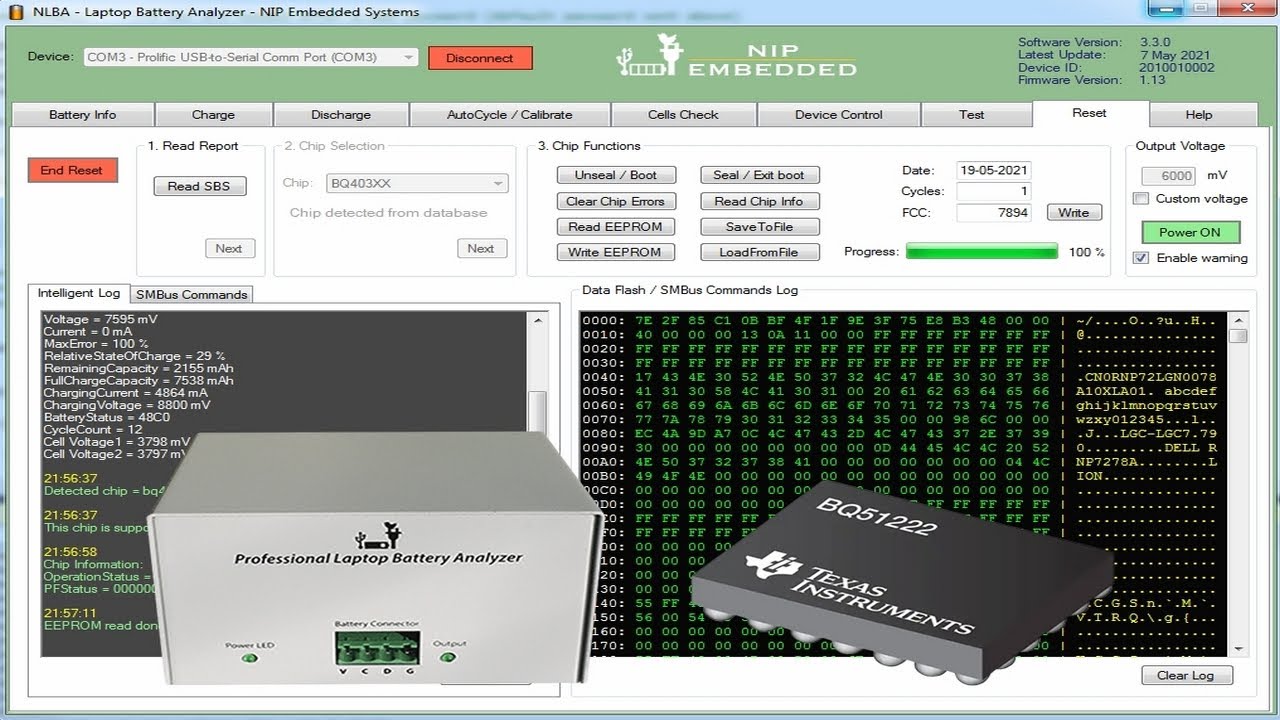Click the 'ChargingVoltage = 8800 mV' log line
Screen dimensions: 1280x720
click(127, 405)
